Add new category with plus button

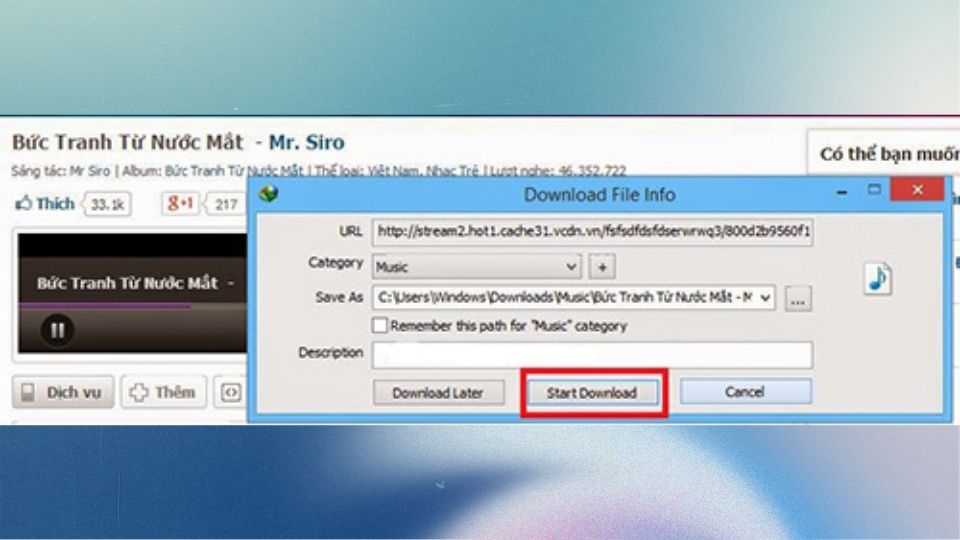point(602,267)
